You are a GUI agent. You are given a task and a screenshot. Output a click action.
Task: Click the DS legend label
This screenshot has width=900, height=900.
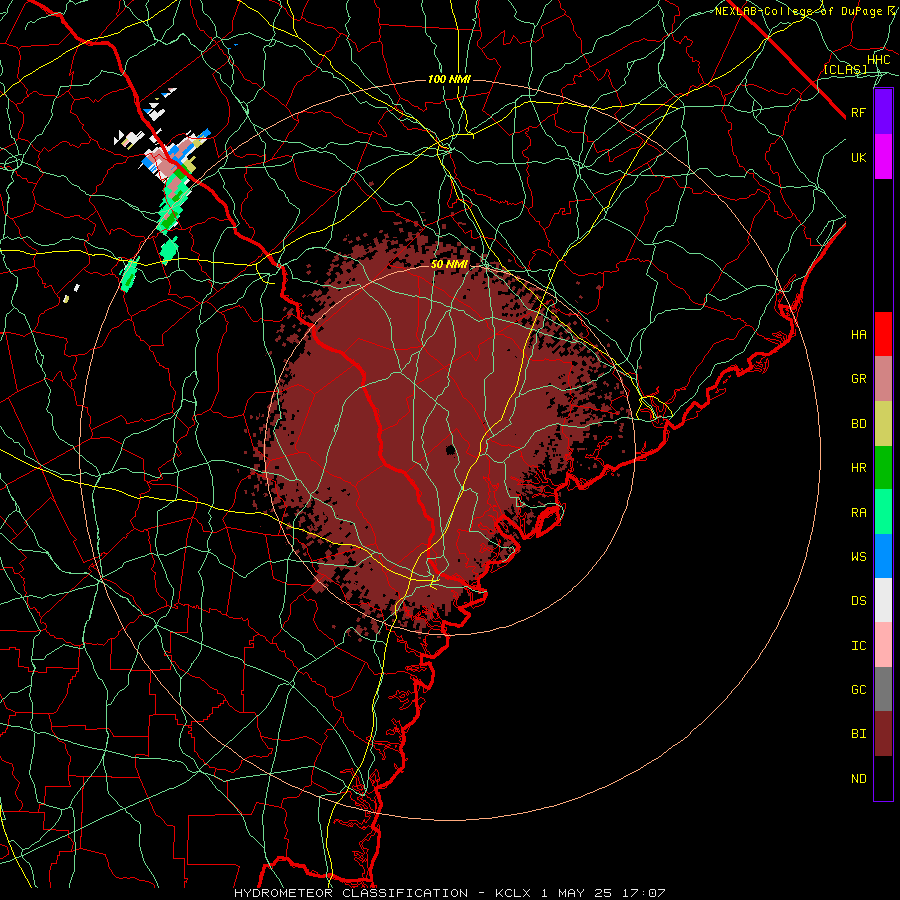(859, 601)
